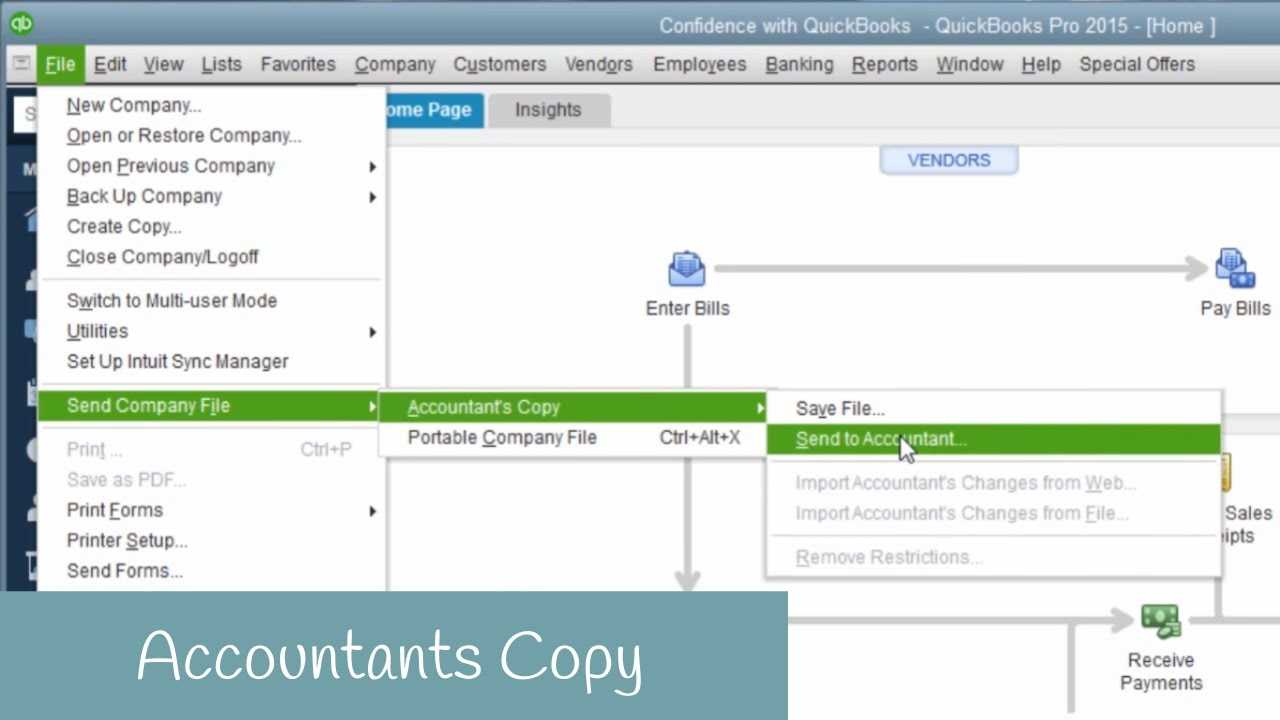Image resolution: width=1280 pixels, height=720 pixels.
Task: Open the Help menu
Action: [1041, 64]
